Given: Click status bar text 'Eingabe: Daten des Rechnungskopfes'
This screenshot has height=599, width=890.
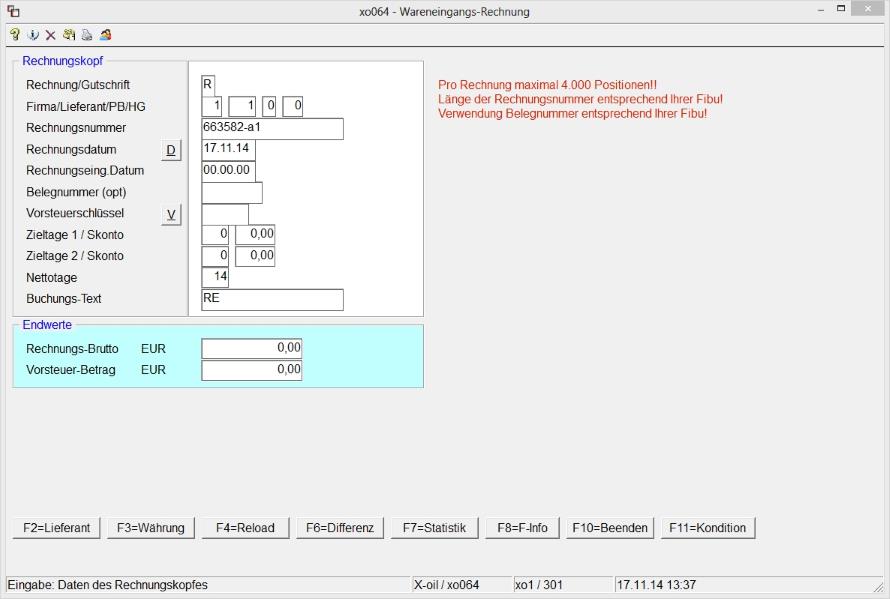Looking at the screenshot, I should (x=107, y=585).
